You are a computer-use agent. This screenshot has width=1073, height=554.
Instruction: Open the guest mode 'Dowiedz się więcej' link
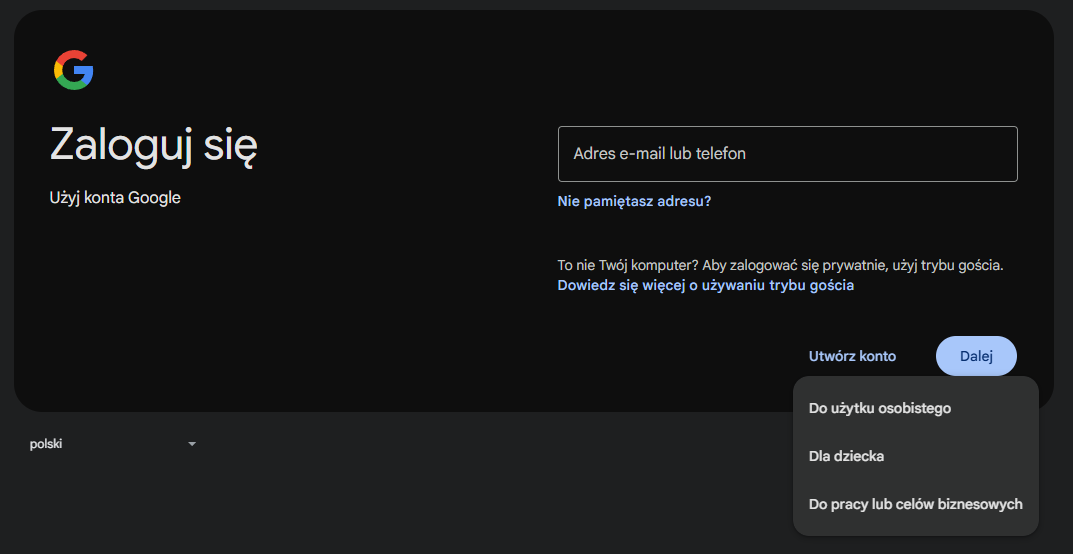click(x=705, y=285)
